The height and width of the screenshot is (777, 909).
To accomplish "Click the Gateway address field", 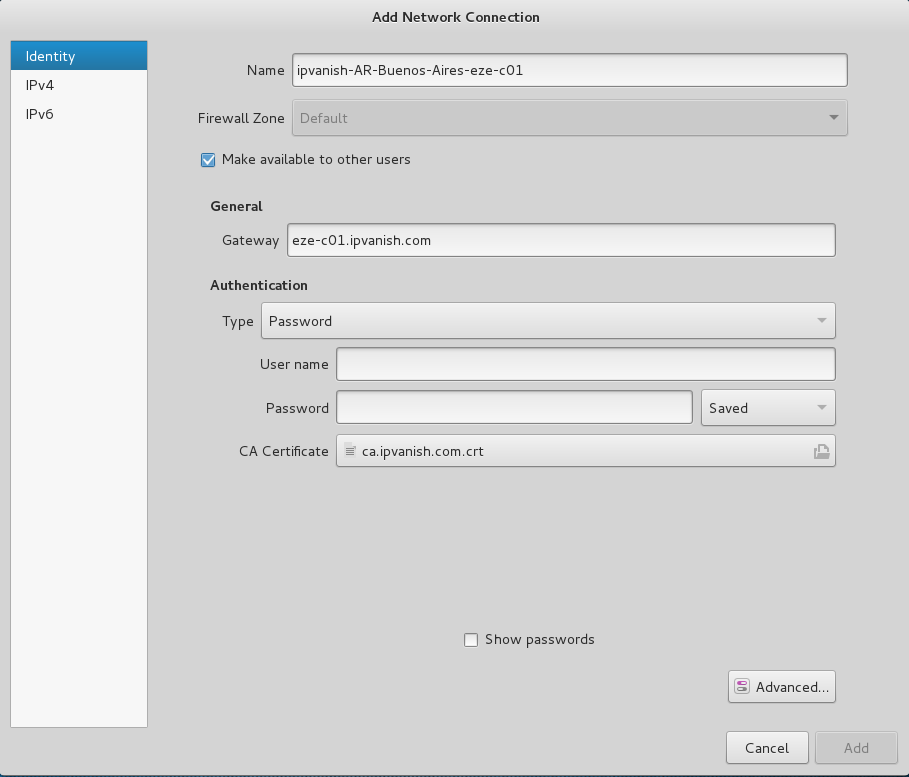I will pyautogui.click(x=562, y=240).
